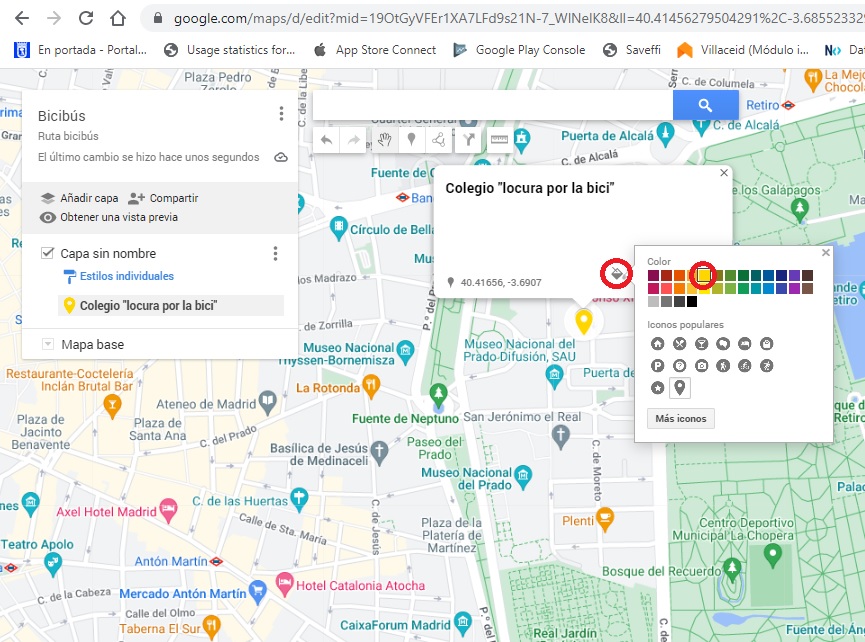Click the map search input field
The width and height of the screenshot is (865, 642).
[492, 105]
